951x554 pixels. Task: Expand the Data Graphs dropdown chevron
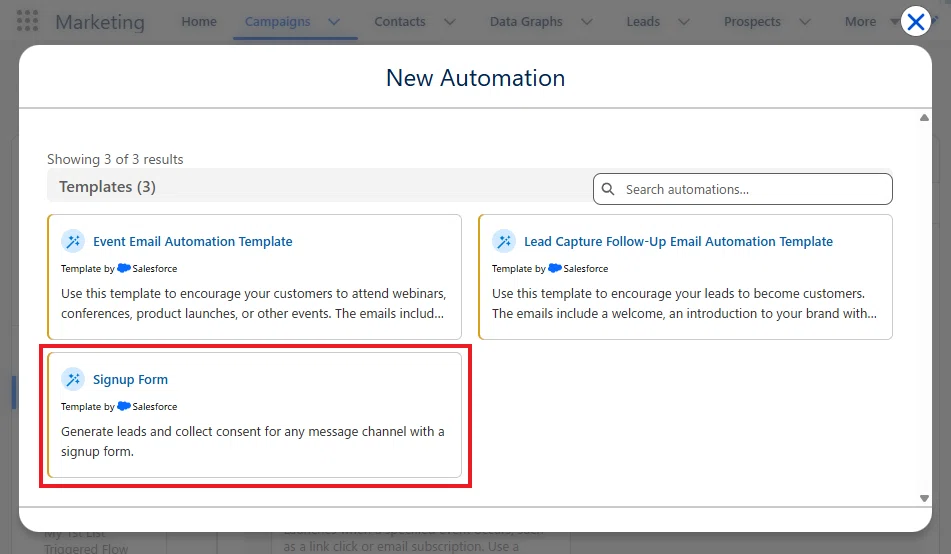coord(586,22)
